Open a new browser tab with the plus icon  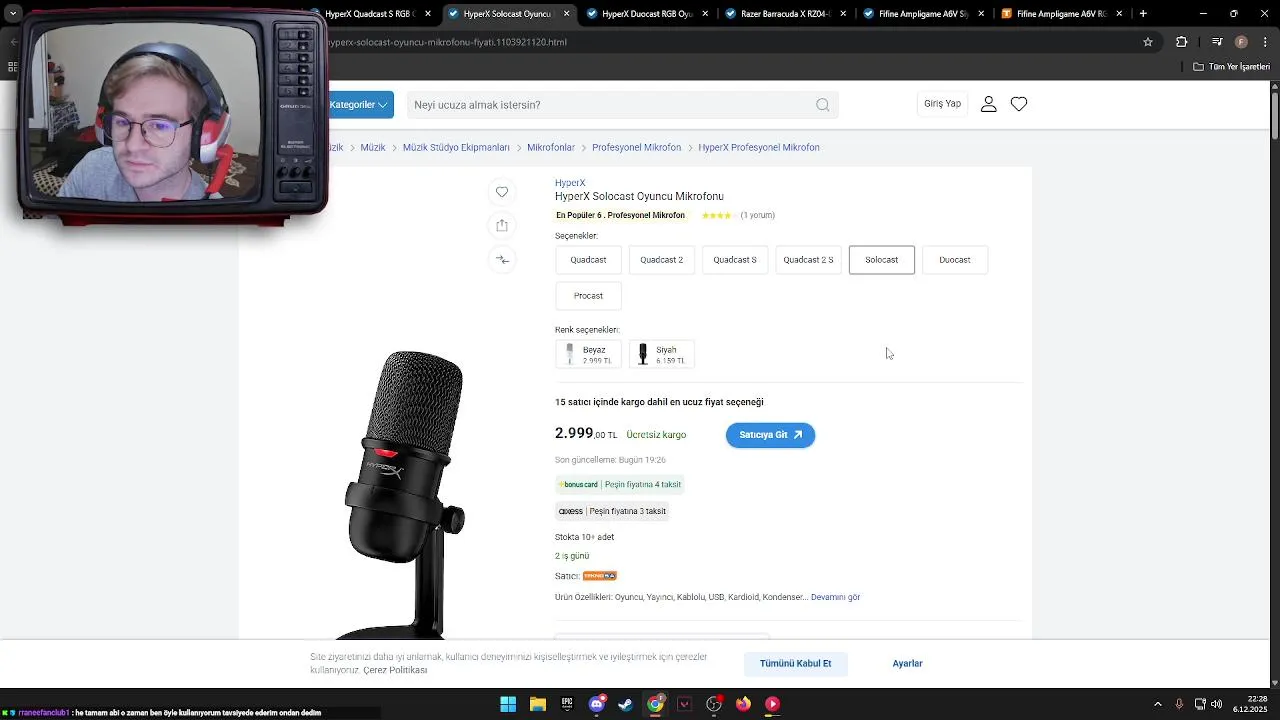[x=1143, y=14]
